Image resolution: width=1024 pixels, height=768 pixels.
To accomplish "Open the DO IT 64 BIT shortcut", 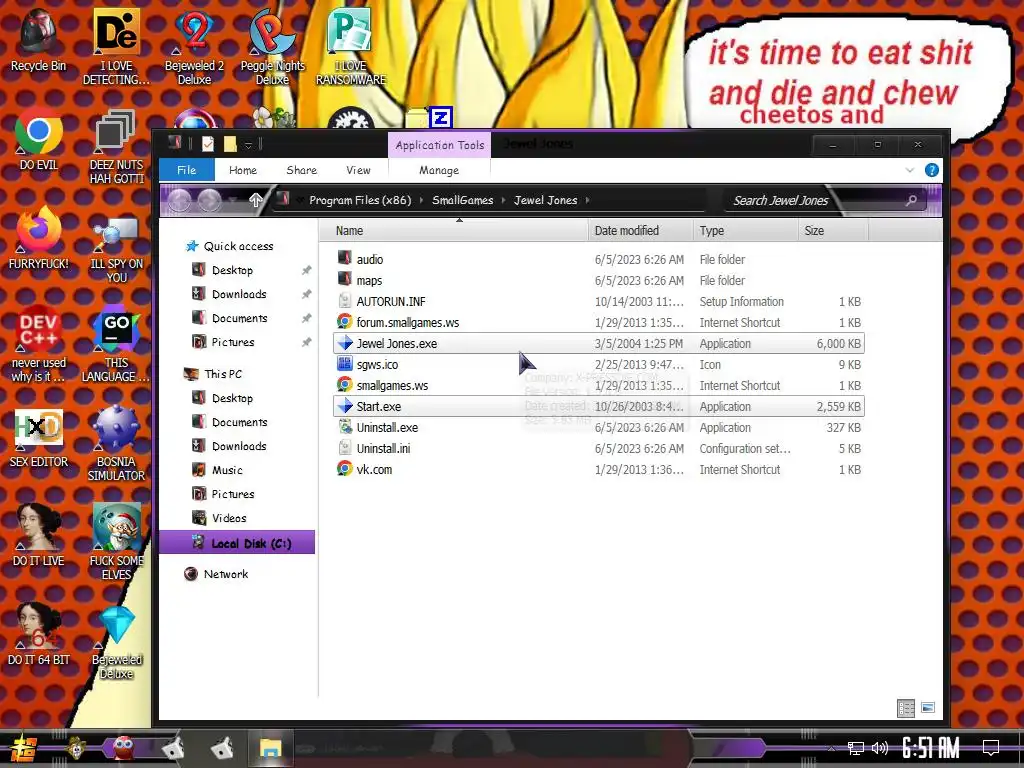I will click(x=38, y=635).
